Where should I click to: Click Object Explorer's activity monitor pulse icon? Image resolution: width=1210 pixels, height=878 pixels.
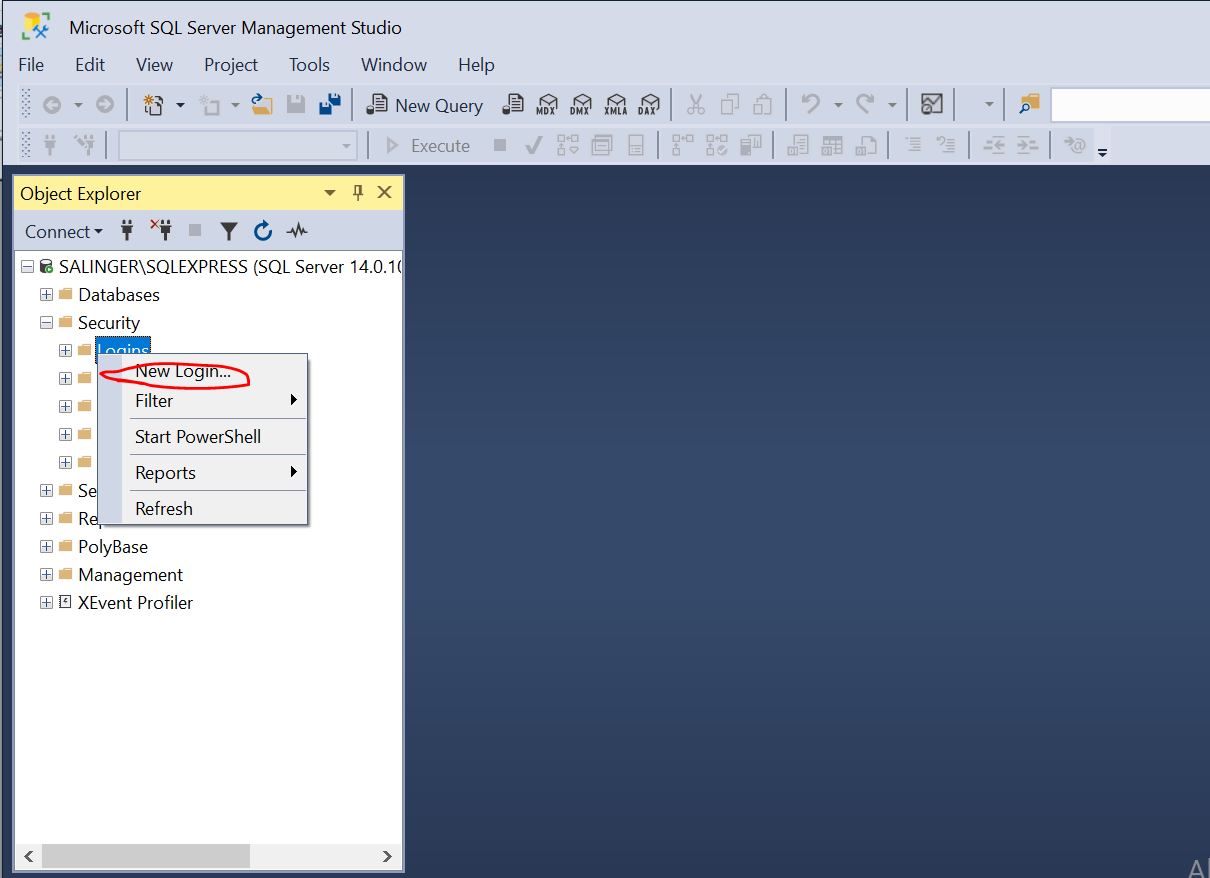click(297, 231)
